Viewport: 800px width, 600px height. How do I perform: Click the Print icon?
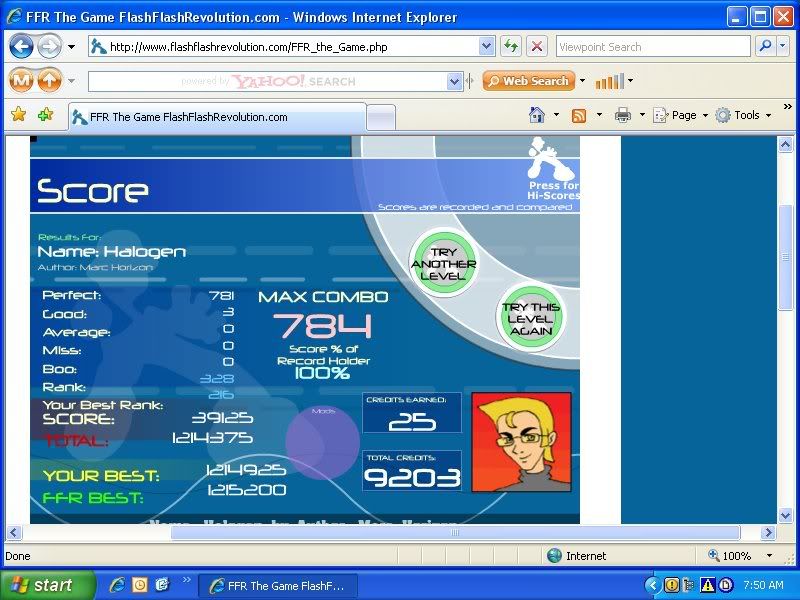click(x=622, y=115)
